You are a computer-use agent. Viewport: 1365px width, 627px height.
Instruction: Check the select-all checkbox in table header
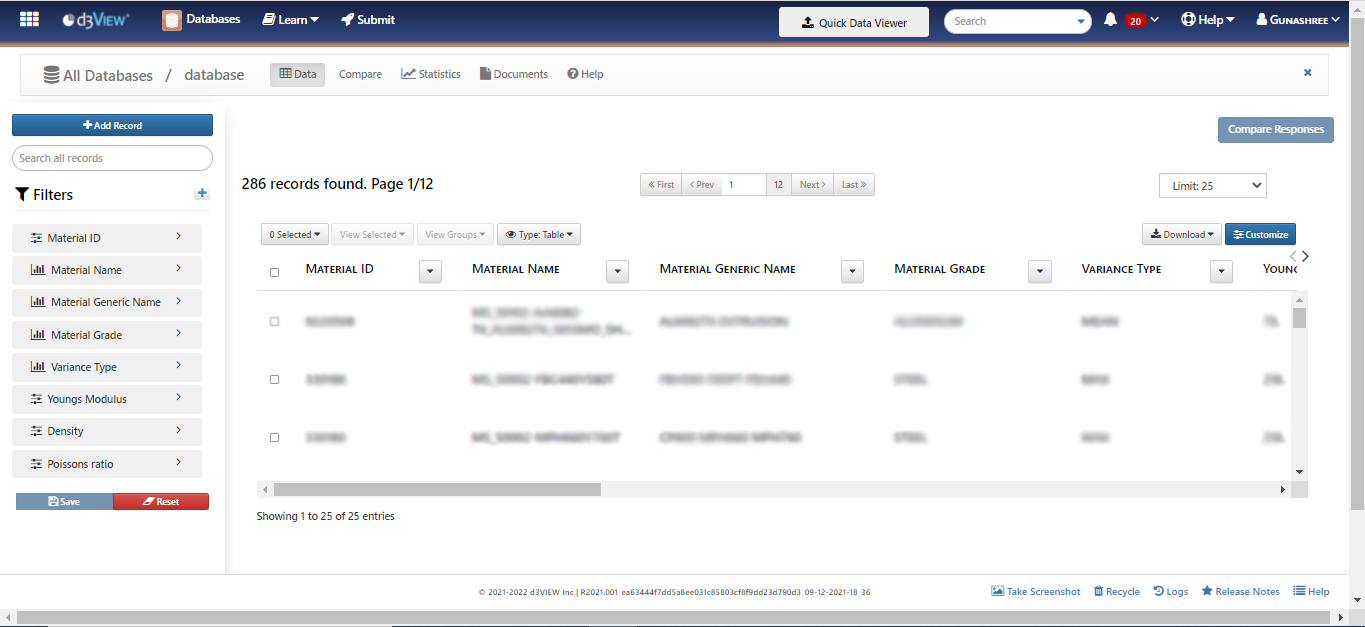tap(274, 271)
